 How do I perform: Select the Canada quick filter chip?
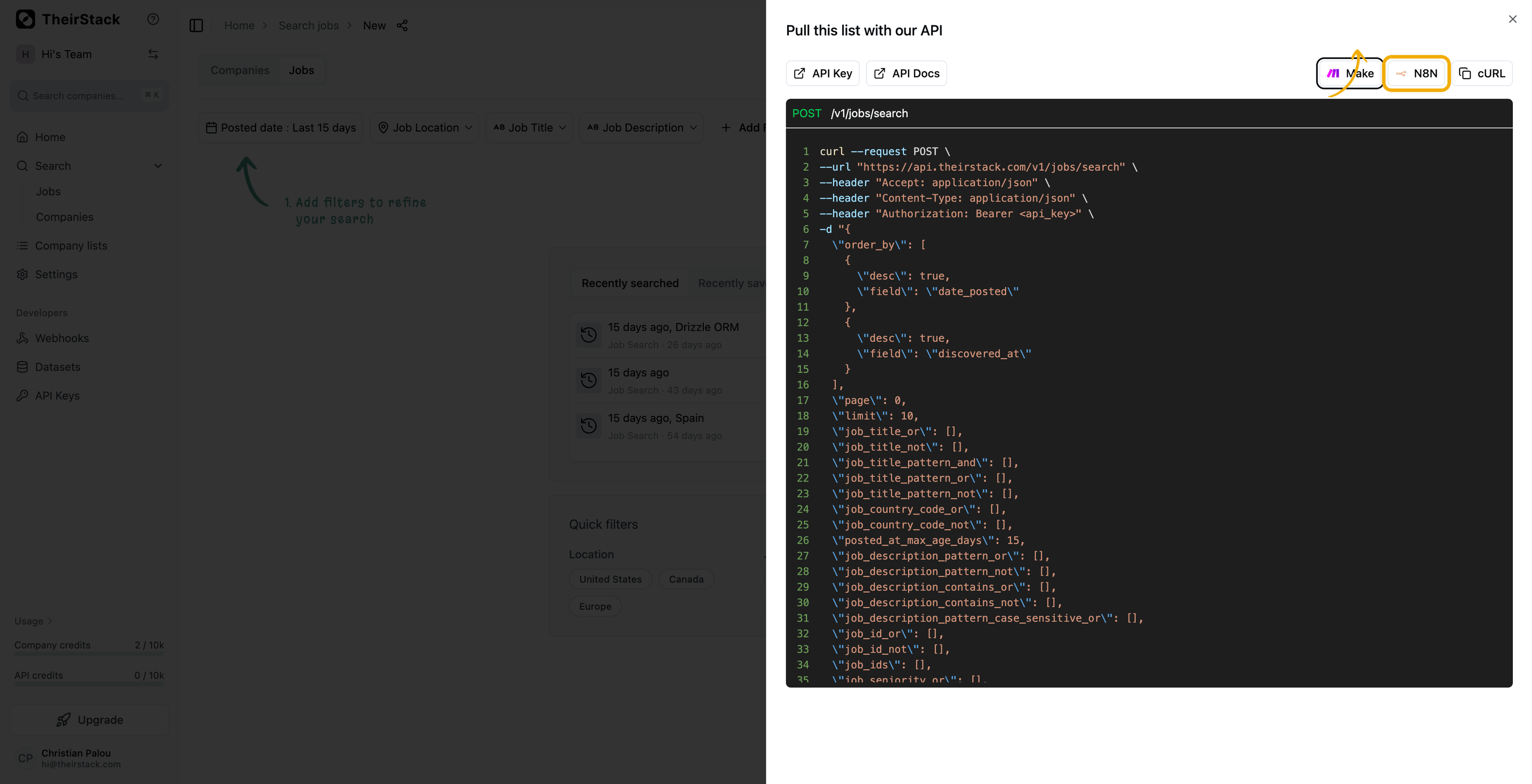pyautogui.click(x=686, y=579)
